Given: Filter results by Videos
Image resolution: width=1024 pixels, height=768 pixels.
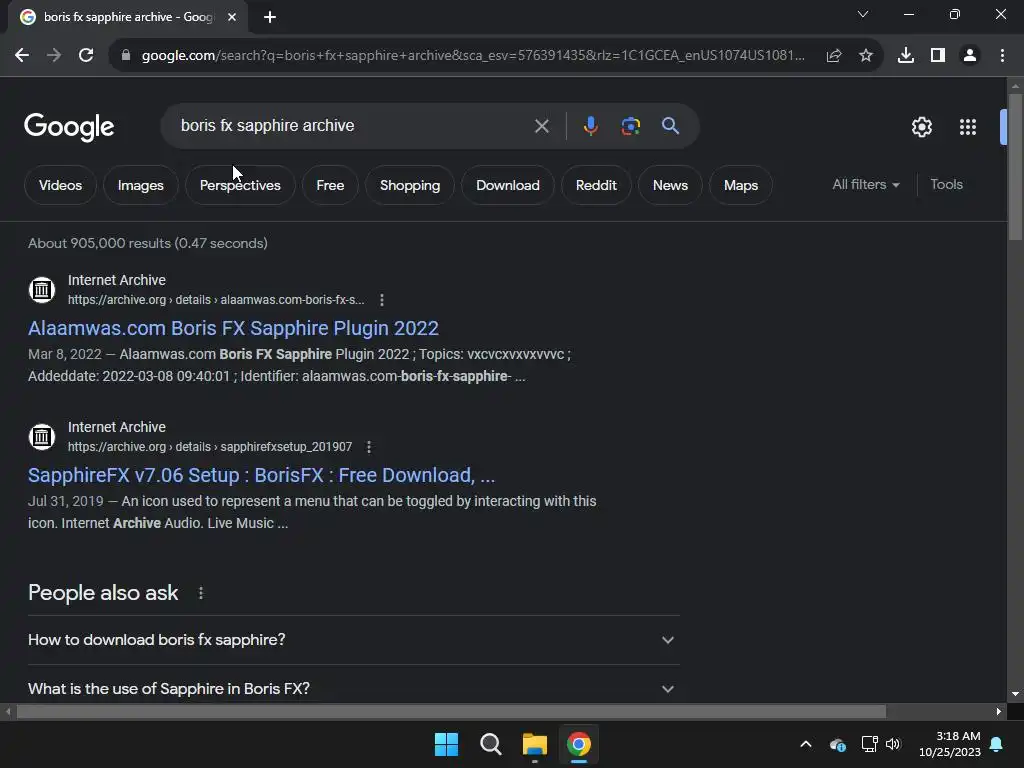Looking at the screenshot, I should [x=60, y=185].
